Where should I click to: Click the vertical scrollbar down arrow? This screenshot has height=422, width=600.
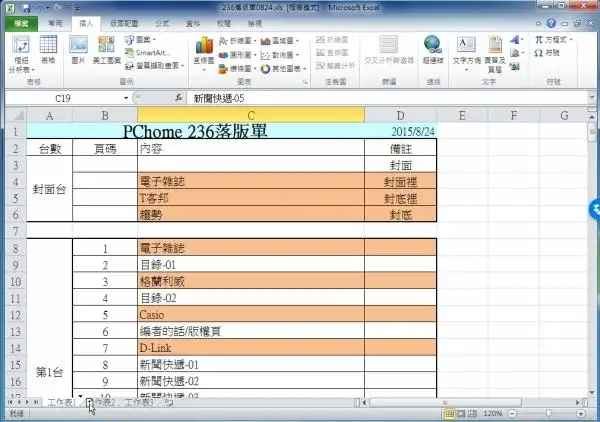[x=592, y=393]
